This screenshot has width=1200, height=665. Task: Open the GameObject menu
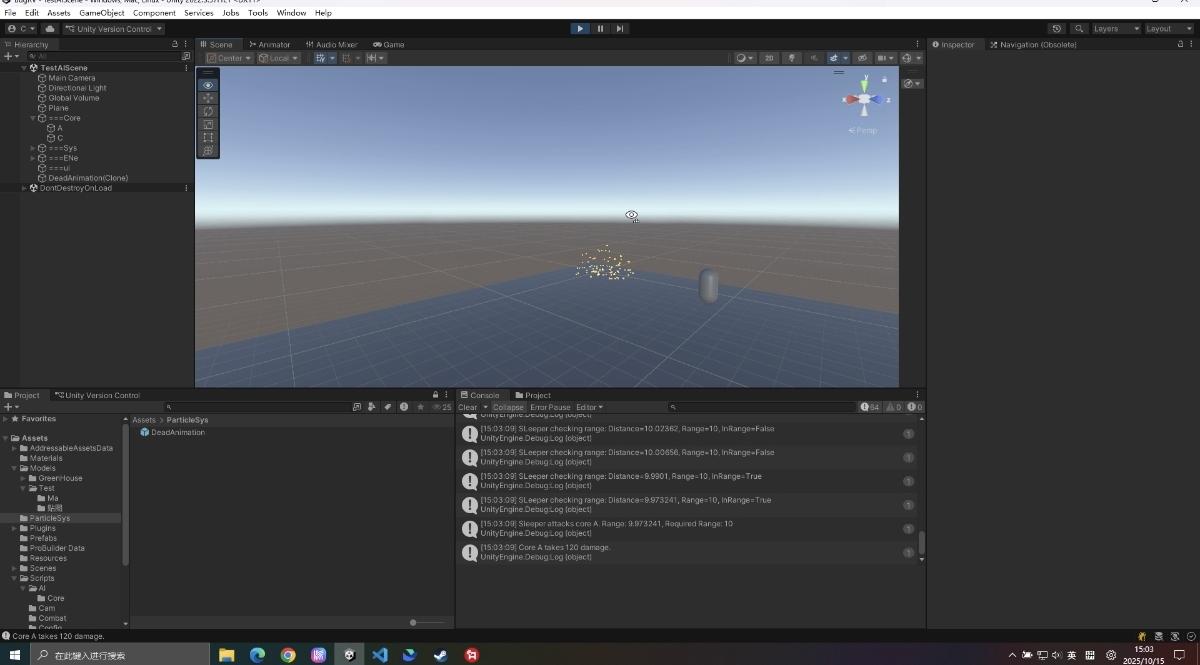click(100, 13)
